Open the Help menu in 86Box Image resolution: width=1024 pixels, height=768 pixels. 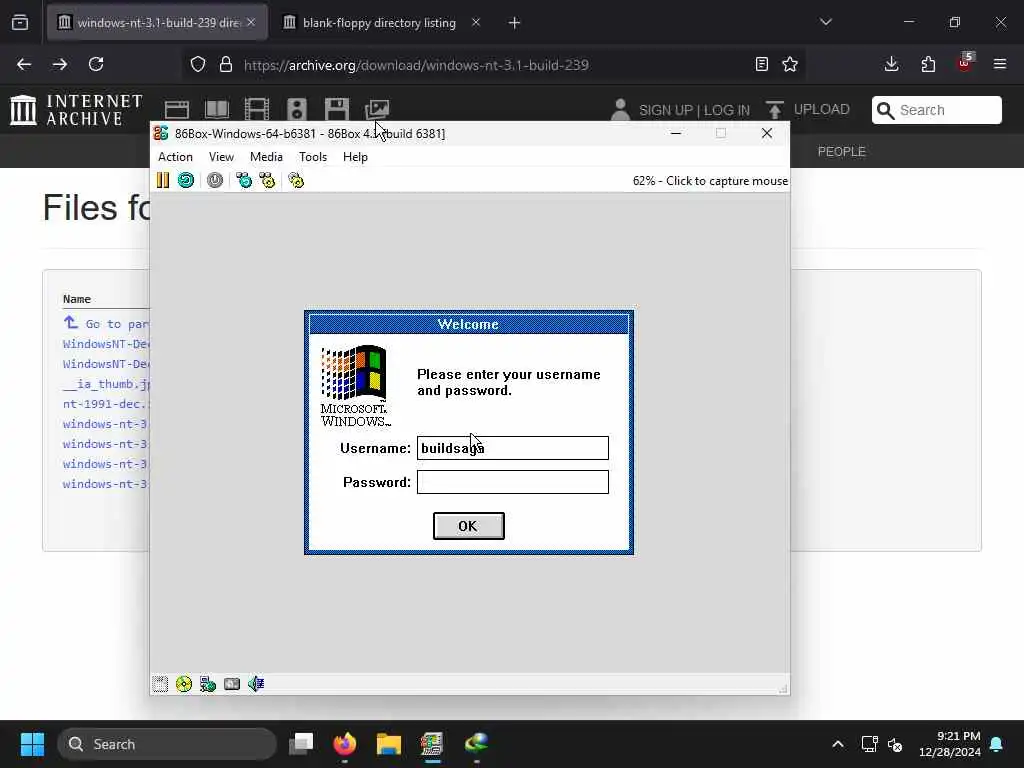(x=355, y=157)
